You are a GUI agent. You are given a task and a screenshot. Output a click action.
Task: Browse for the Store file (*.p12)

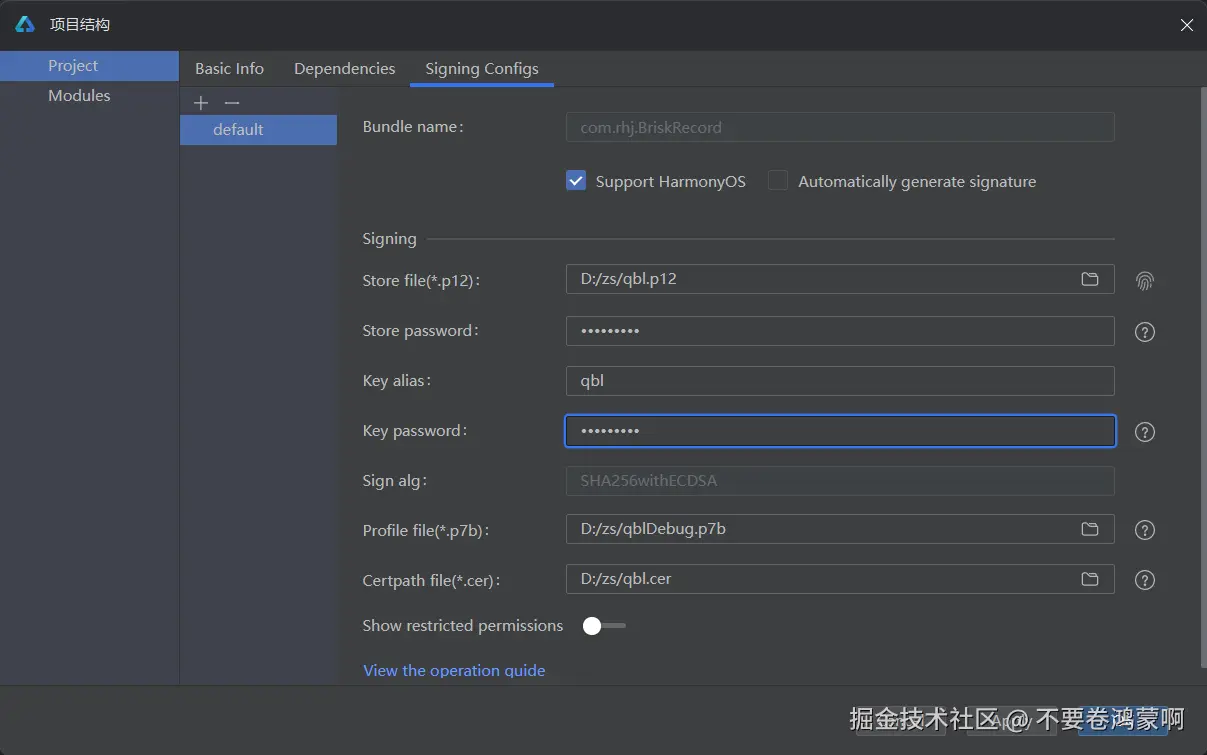[x=1090, y=279]
